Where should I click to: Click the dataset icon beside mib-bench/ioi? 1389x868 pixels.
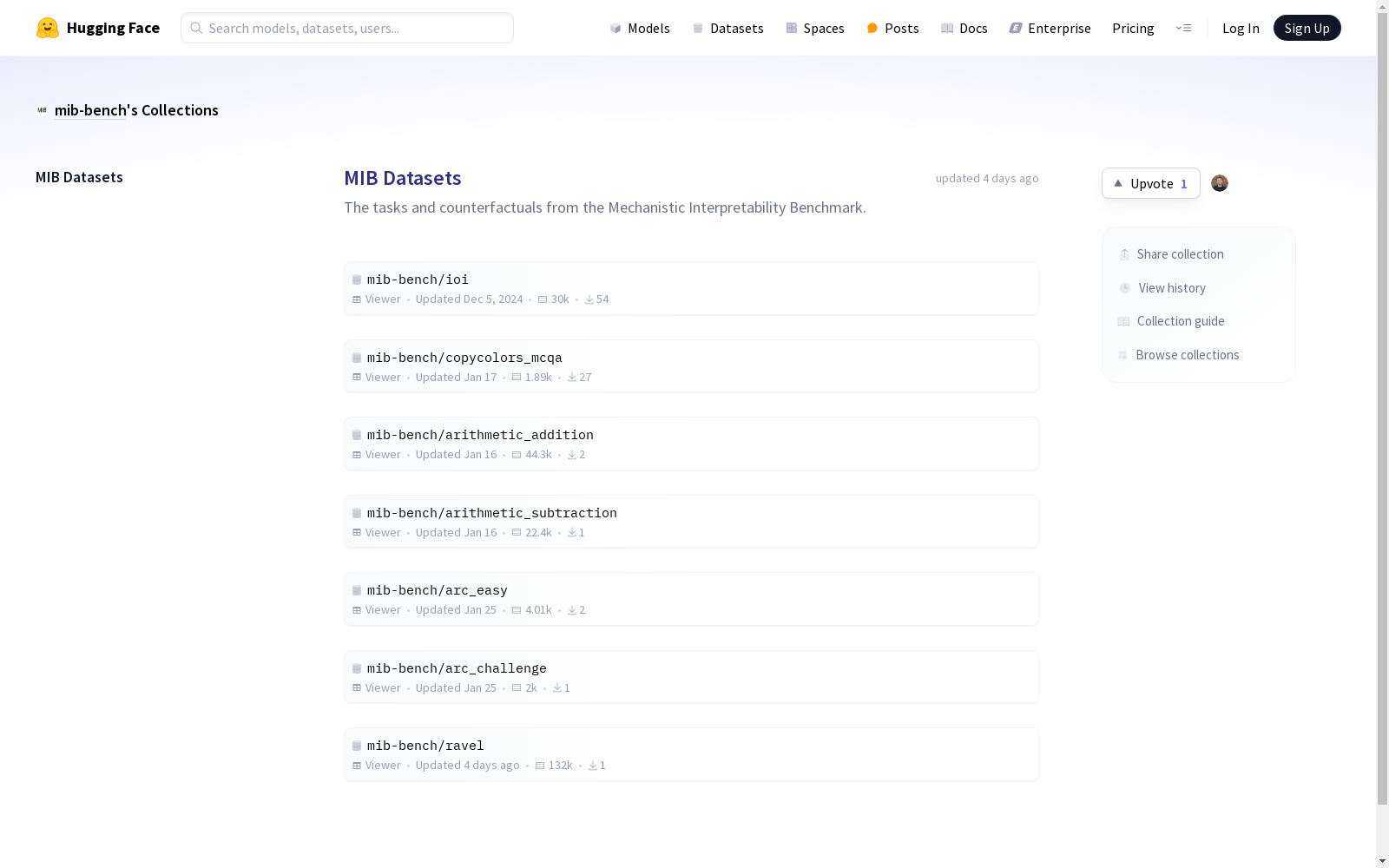[x=357, y=279]
